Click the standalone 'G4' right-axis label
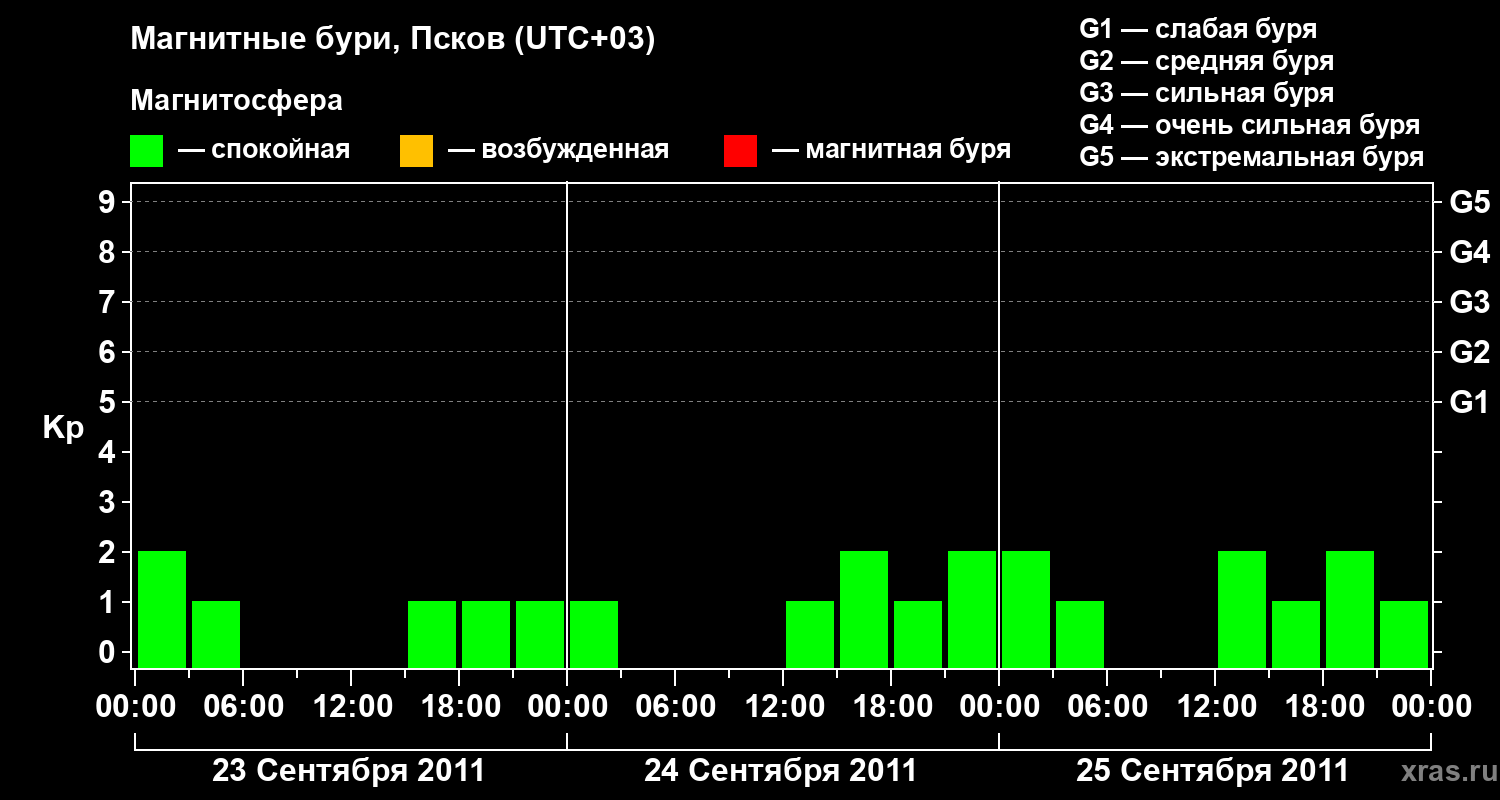 pos(1469,252)
